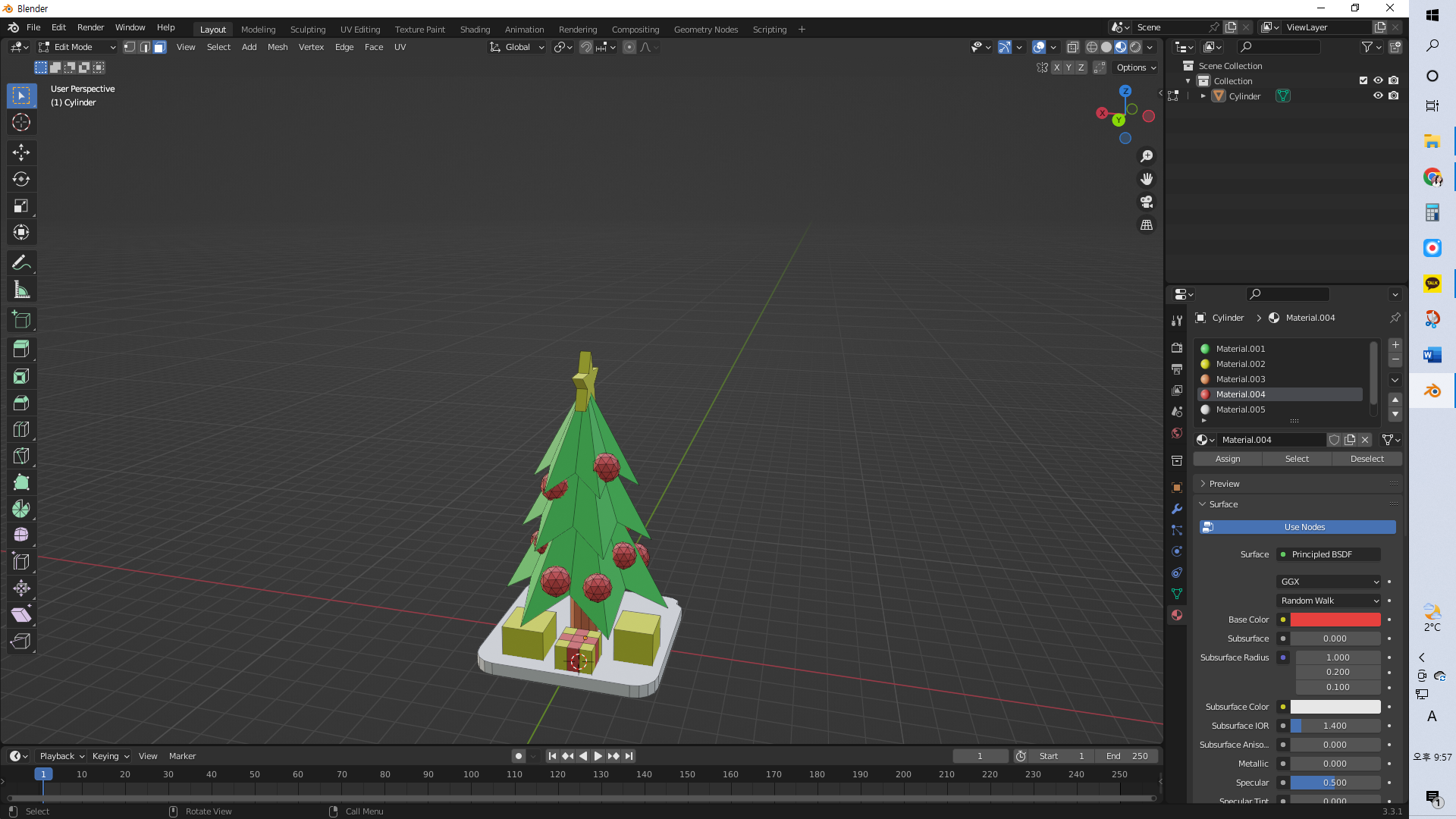Open the Global transform orientation dropdown
Image resolution: width=1456 pixels, height=819 pixels.
tap(517, 47)
